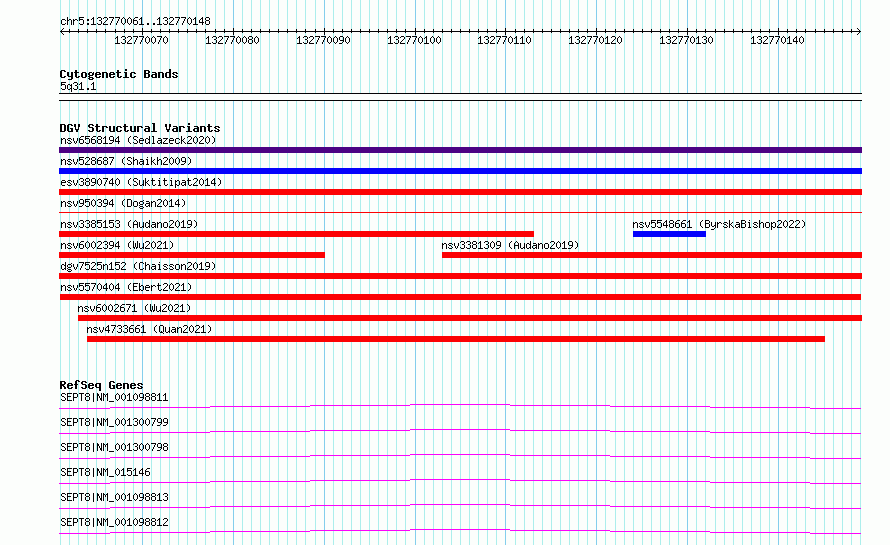The width and height of the screenshot is (890, 545).
Task: Click the nsv6568194 (Sedlazeck2020) variant label
Action: pos(138,140)
